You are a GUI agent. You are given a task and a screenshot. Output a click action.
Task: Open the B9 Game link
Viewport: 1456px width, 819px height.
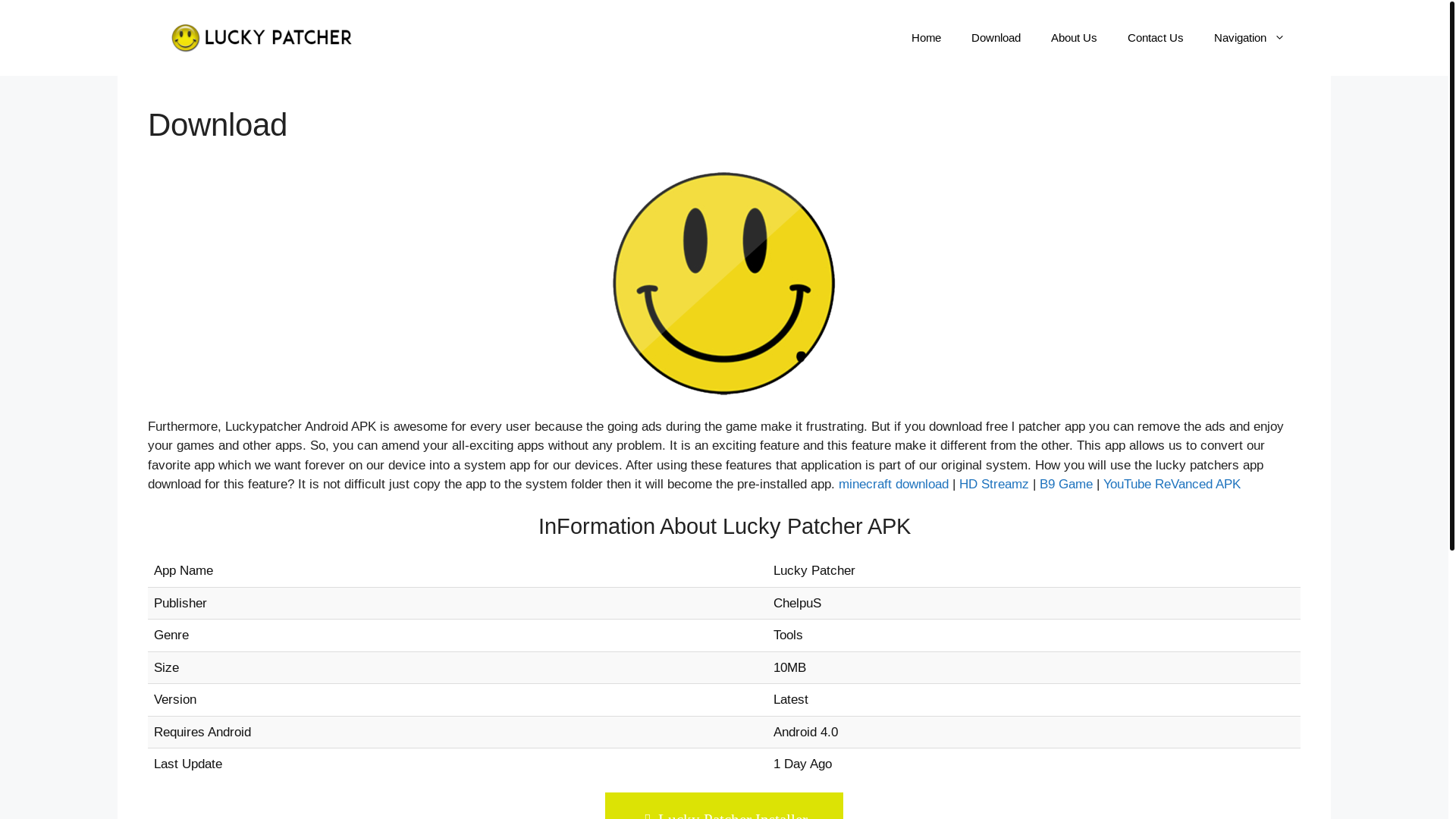pos(1065,485)
